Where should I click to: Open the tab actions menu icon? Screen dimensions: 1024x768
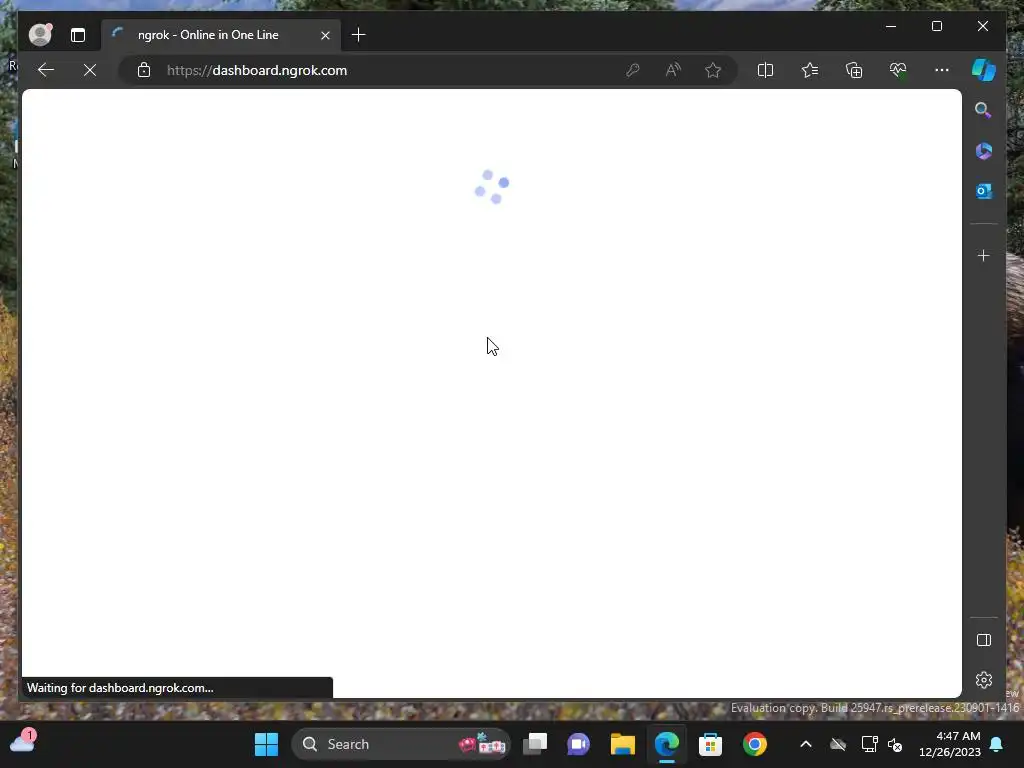click(78, 35)
